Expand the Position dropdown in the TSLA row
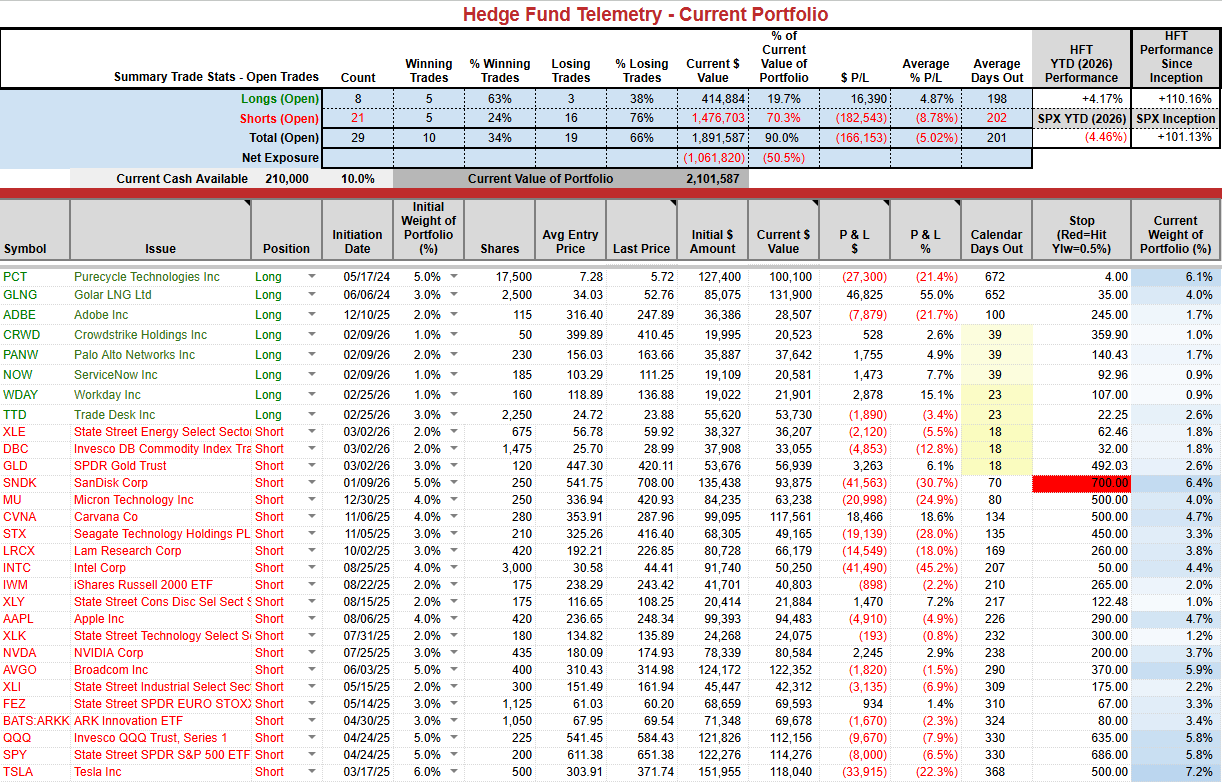The image size is (1222, 782). [311, 772]
